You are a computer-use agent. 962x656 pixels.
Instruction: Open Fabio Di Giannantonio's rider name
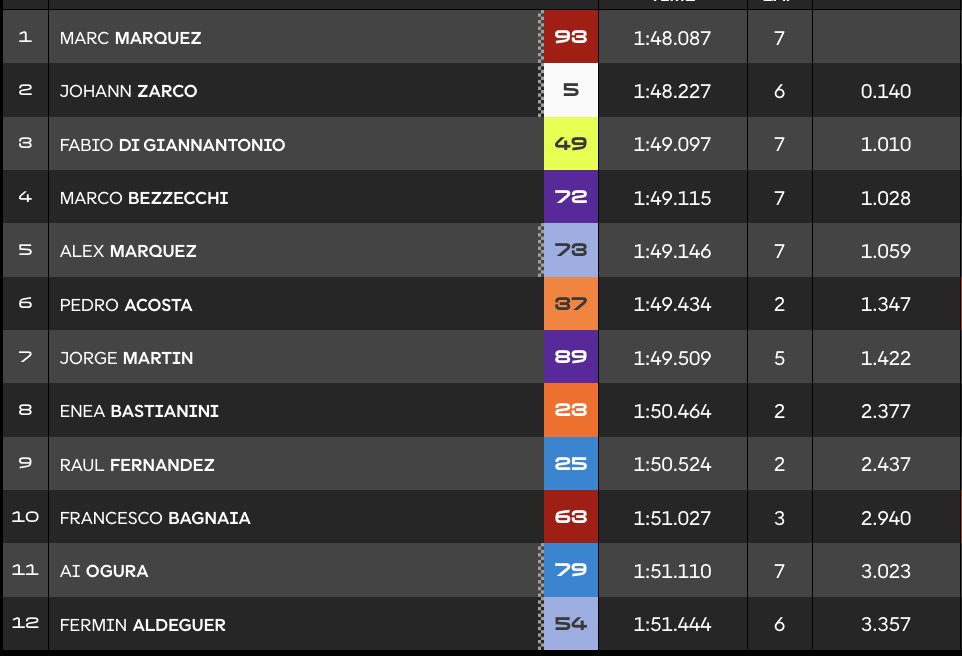coord(172,145)
